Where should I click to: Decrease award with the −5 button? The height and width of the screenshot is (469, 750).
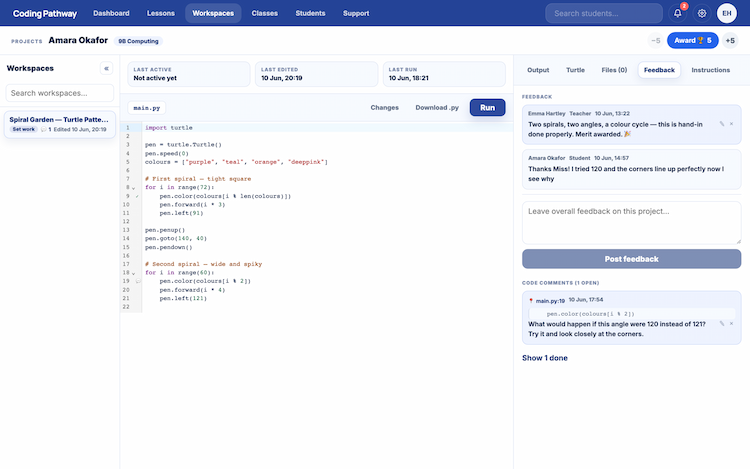tap(656, 41)
